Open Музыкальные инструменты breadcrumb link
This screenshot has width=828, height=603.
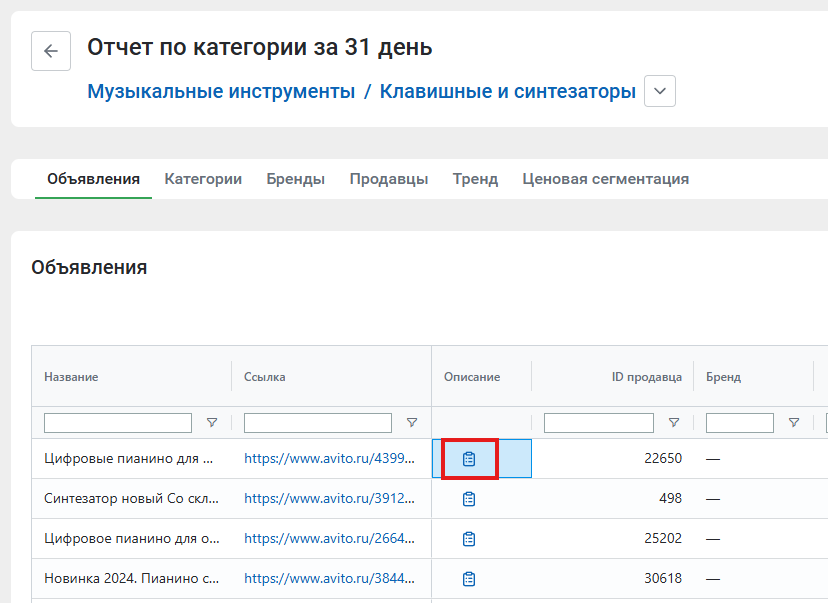[221, 91]
